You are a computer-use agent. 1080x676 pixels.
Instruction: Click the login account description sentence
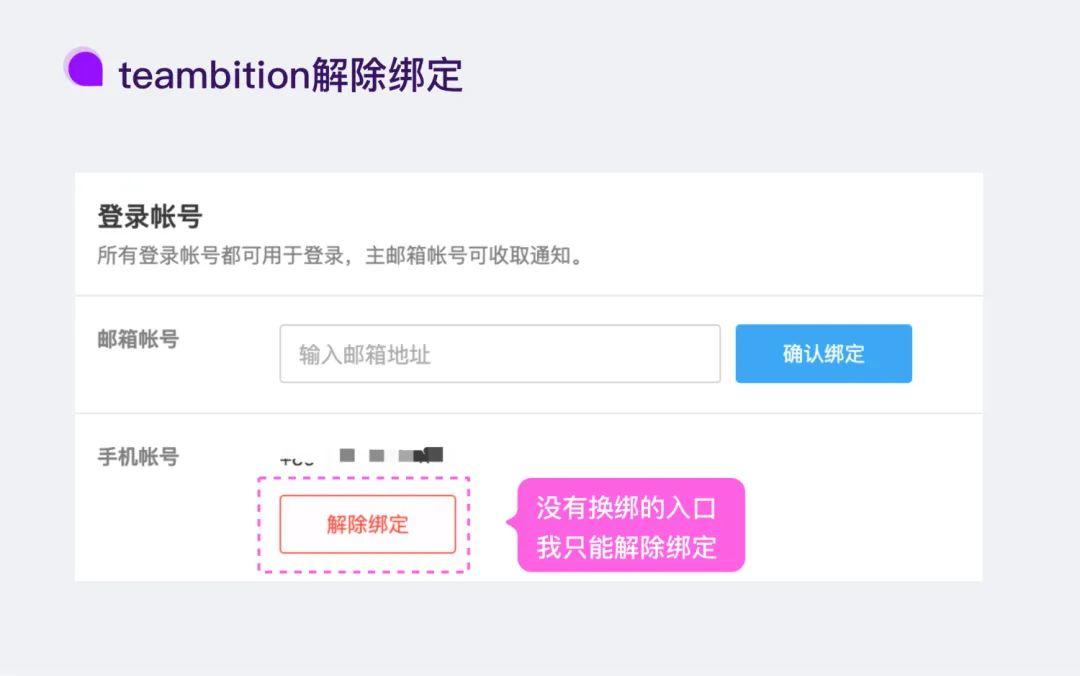[x=340, y=255]
